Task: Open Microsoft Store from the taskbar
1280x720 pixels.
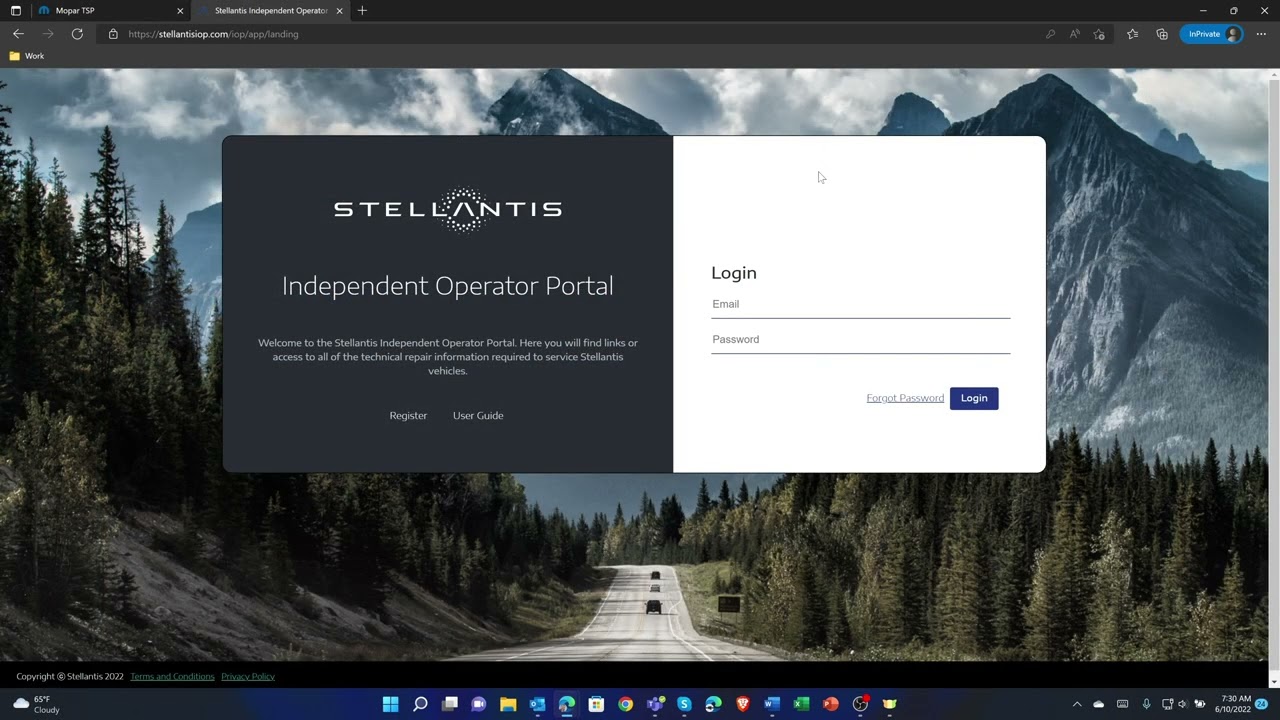Action: (596, 704)
